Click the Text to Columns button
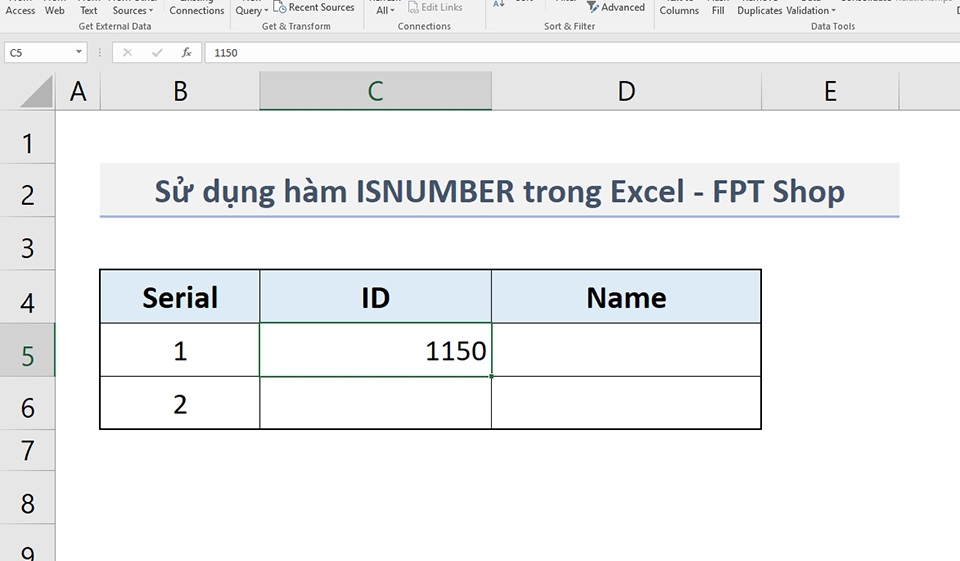Image resolution: width=960 pixels, height=561 pixels. [679, 10]
